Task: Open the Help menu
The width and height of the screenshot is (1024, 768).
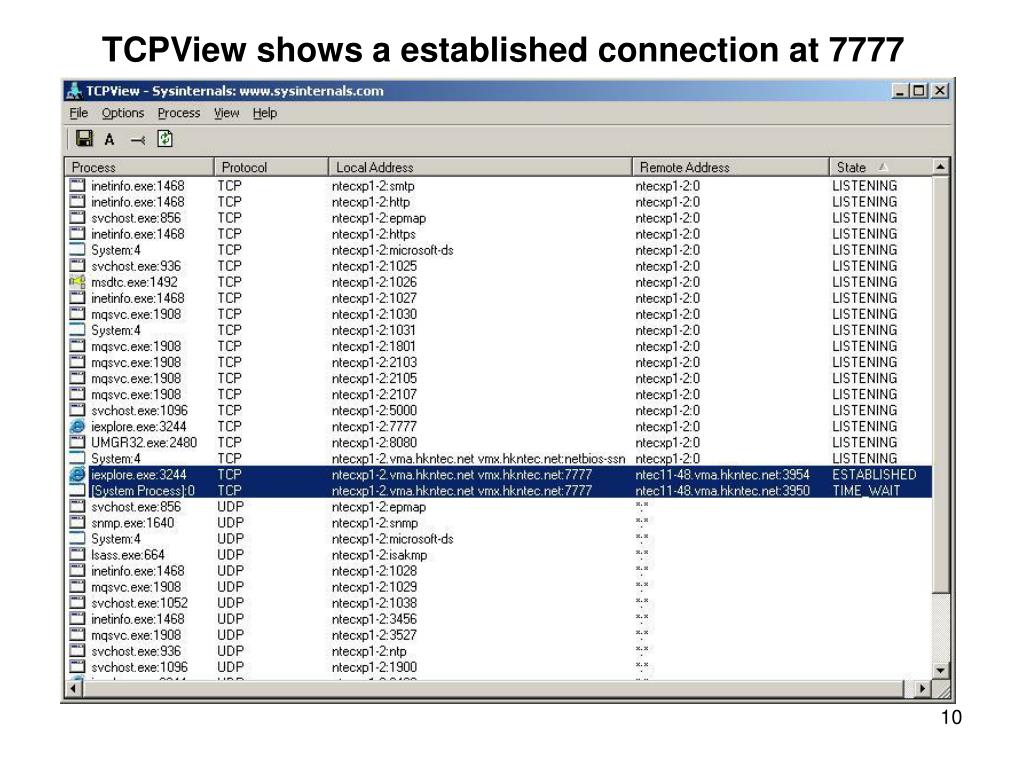Action: tap(264, 113)
